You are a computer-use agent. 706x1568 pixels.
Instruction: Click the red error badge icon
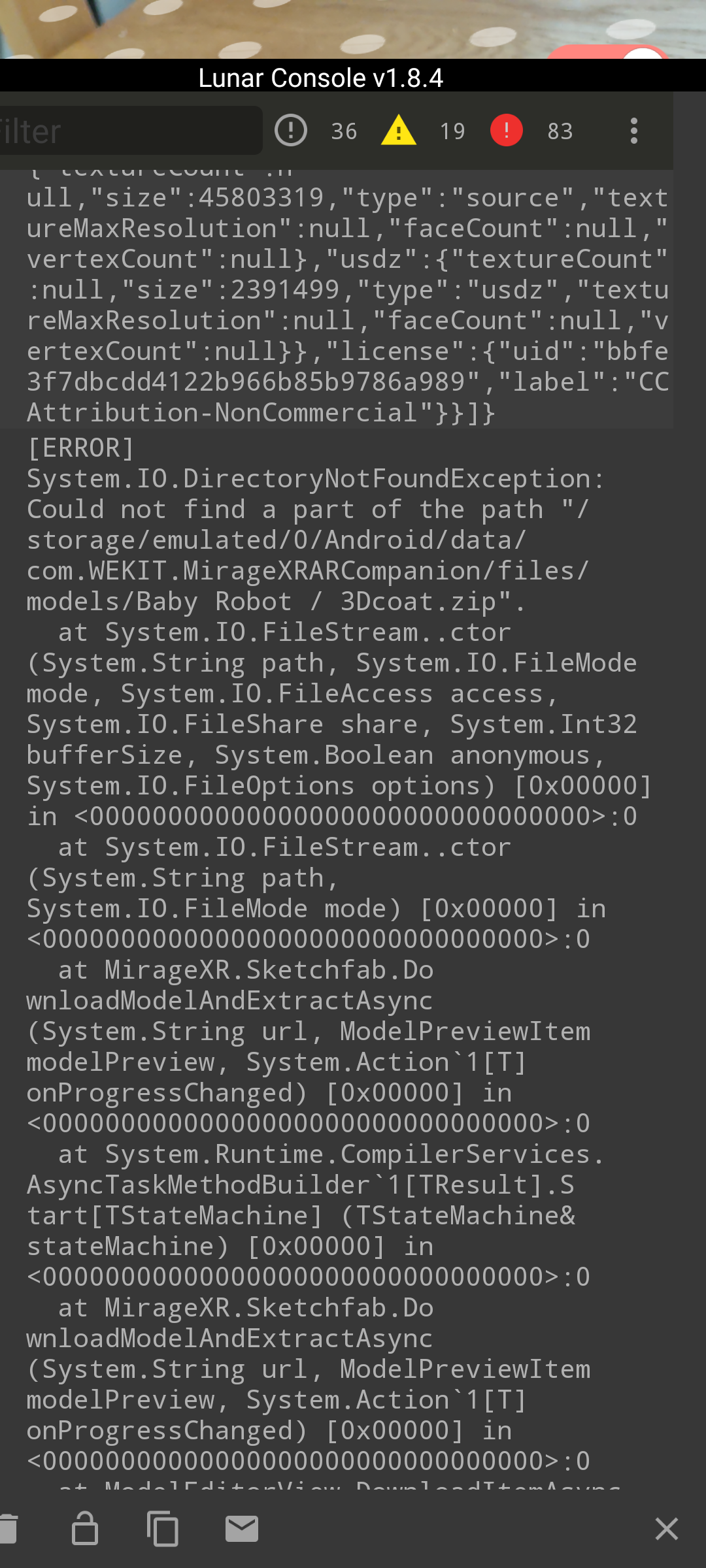click(x=506, y=129)
